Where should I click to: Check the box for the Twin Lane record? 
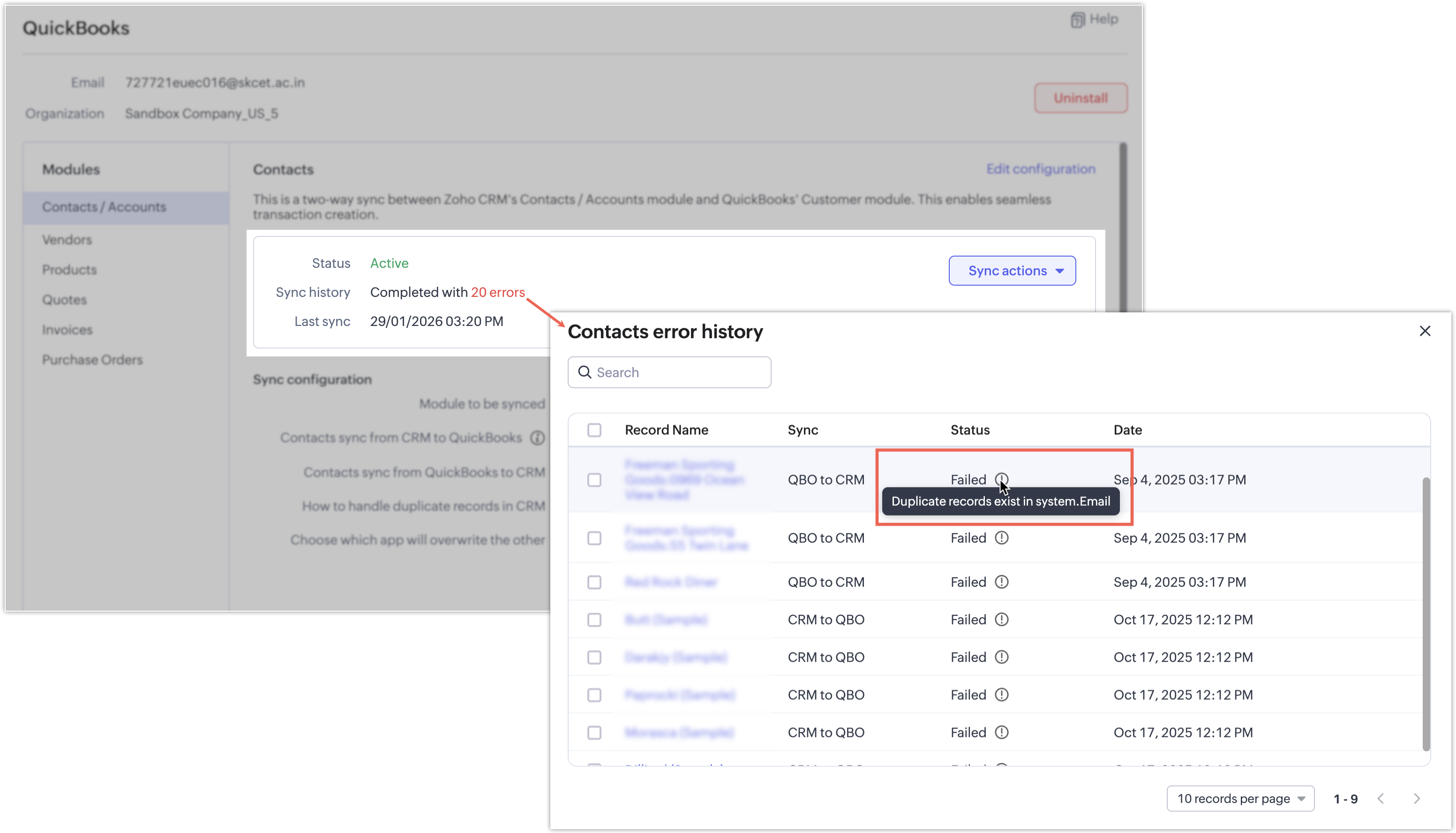click(x=594, y=538)
